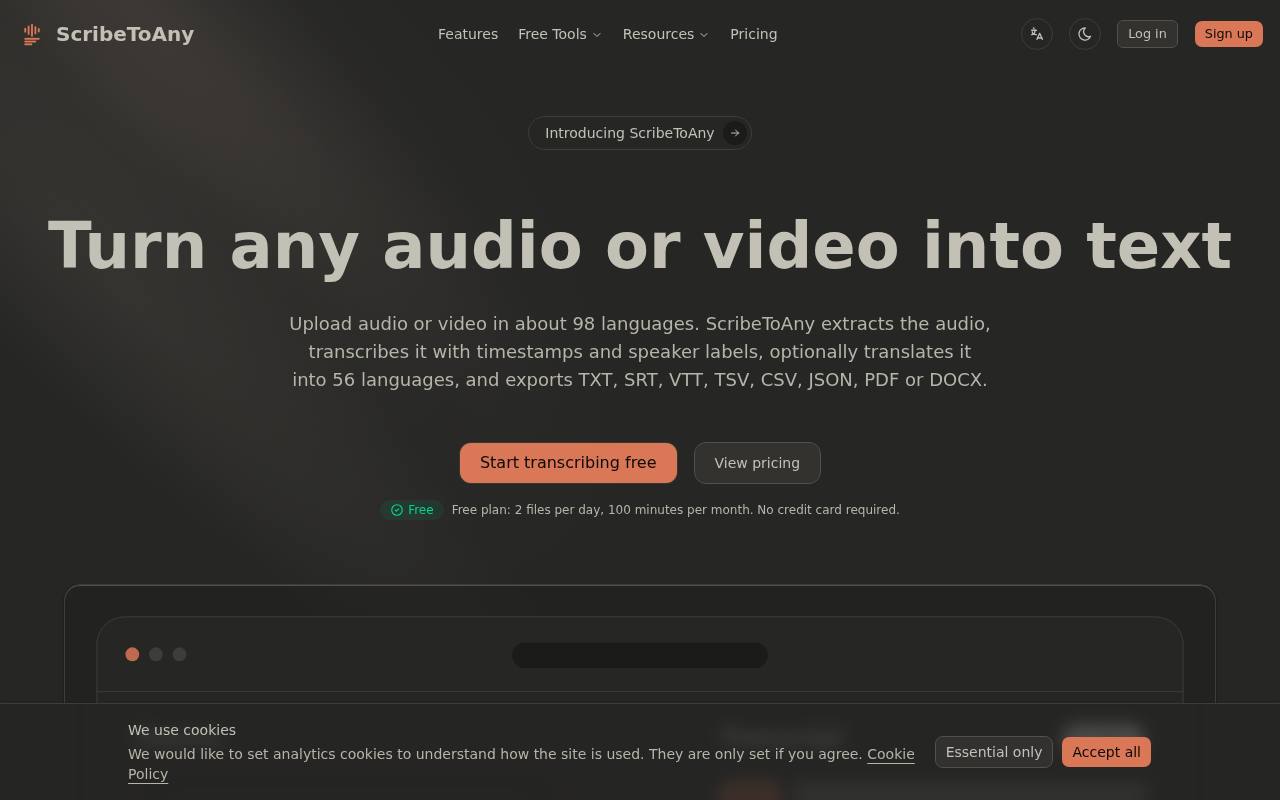
Task: Click the dark address bar in demo window
Action: pyautogui.click(x=640, y=655)
